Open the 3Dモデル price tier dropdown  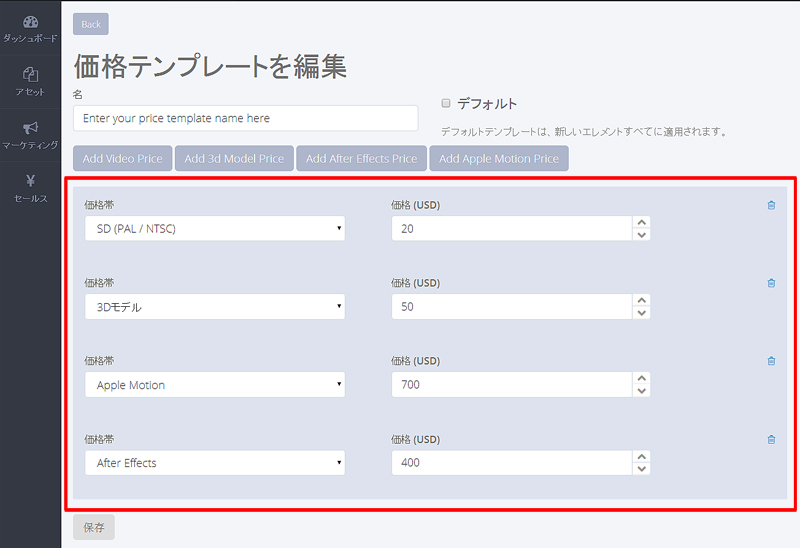click(215, 307)
